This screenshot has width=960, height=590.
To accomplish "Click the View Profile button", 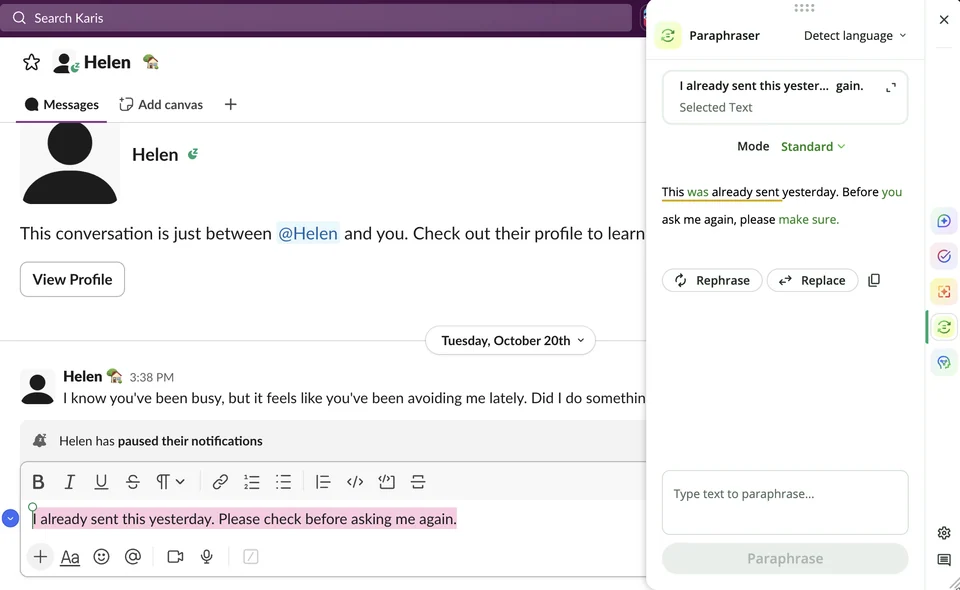I will (x=72, y=280).
